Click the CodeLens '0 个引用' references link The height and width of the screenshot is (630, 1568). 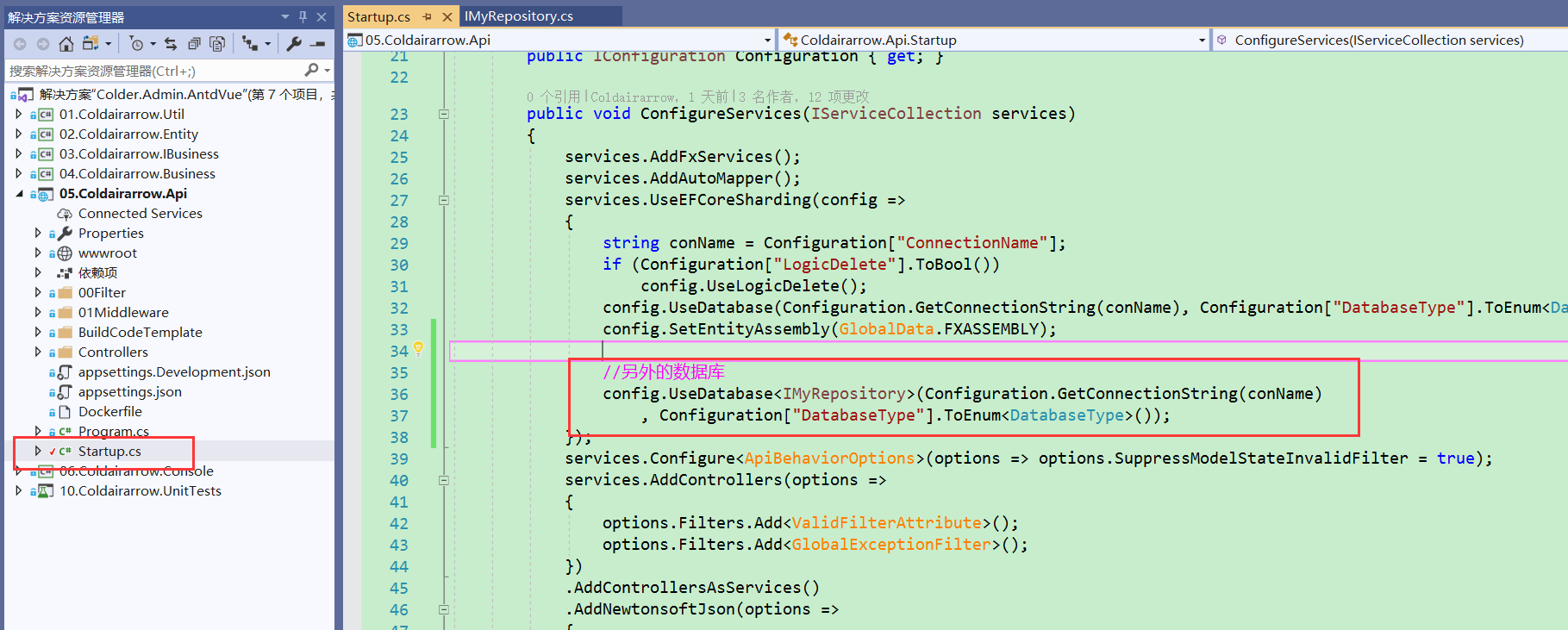point(553,97)
